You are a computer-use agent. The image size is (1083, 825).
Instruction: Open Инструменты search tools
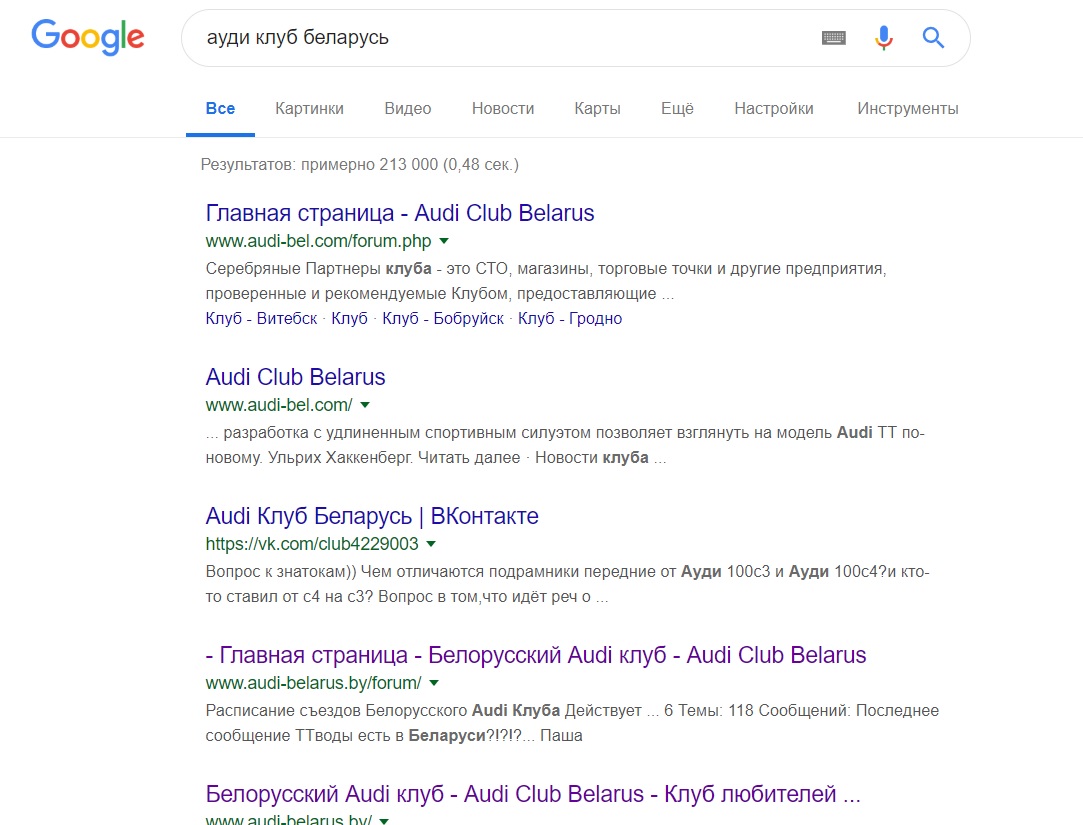click(908, 108)
